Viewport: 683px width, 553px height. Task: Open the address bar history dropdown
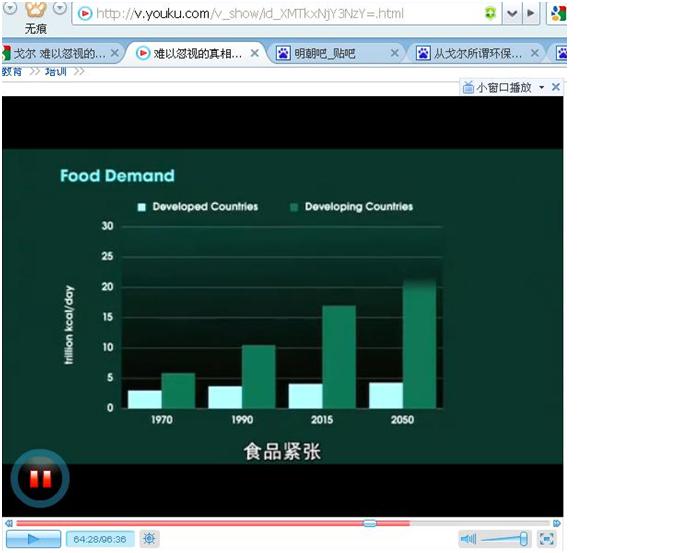pyautogui.click(x=512, y=13)
